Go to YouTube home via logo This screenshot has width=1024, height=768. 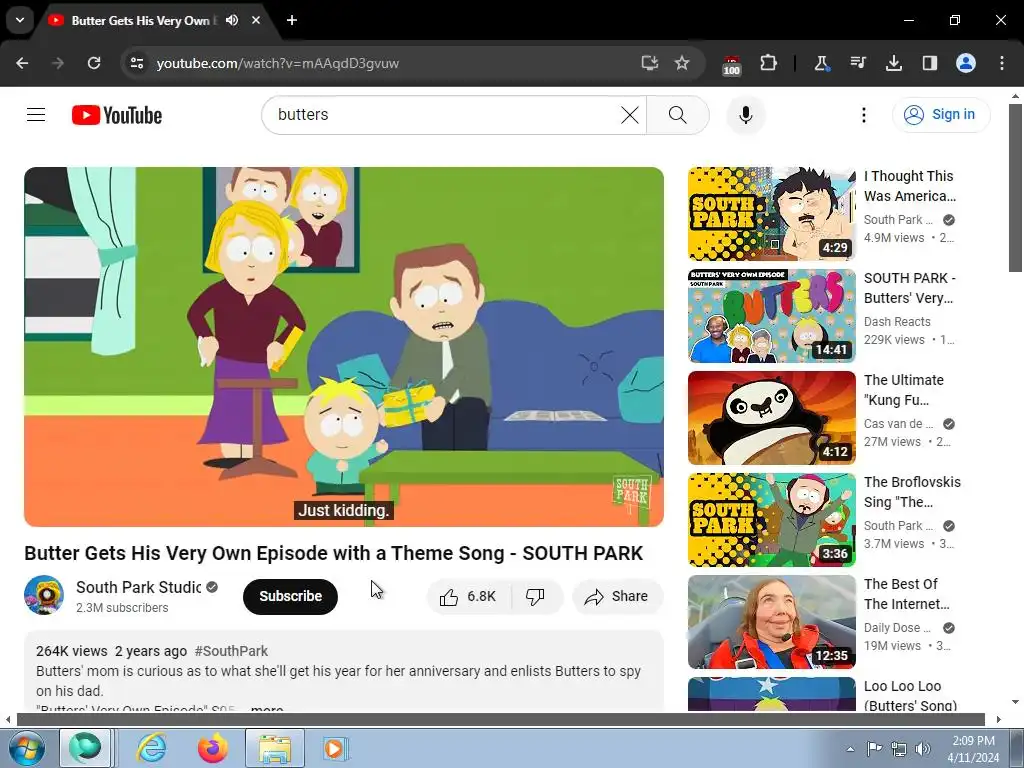(x=117, y=115)
